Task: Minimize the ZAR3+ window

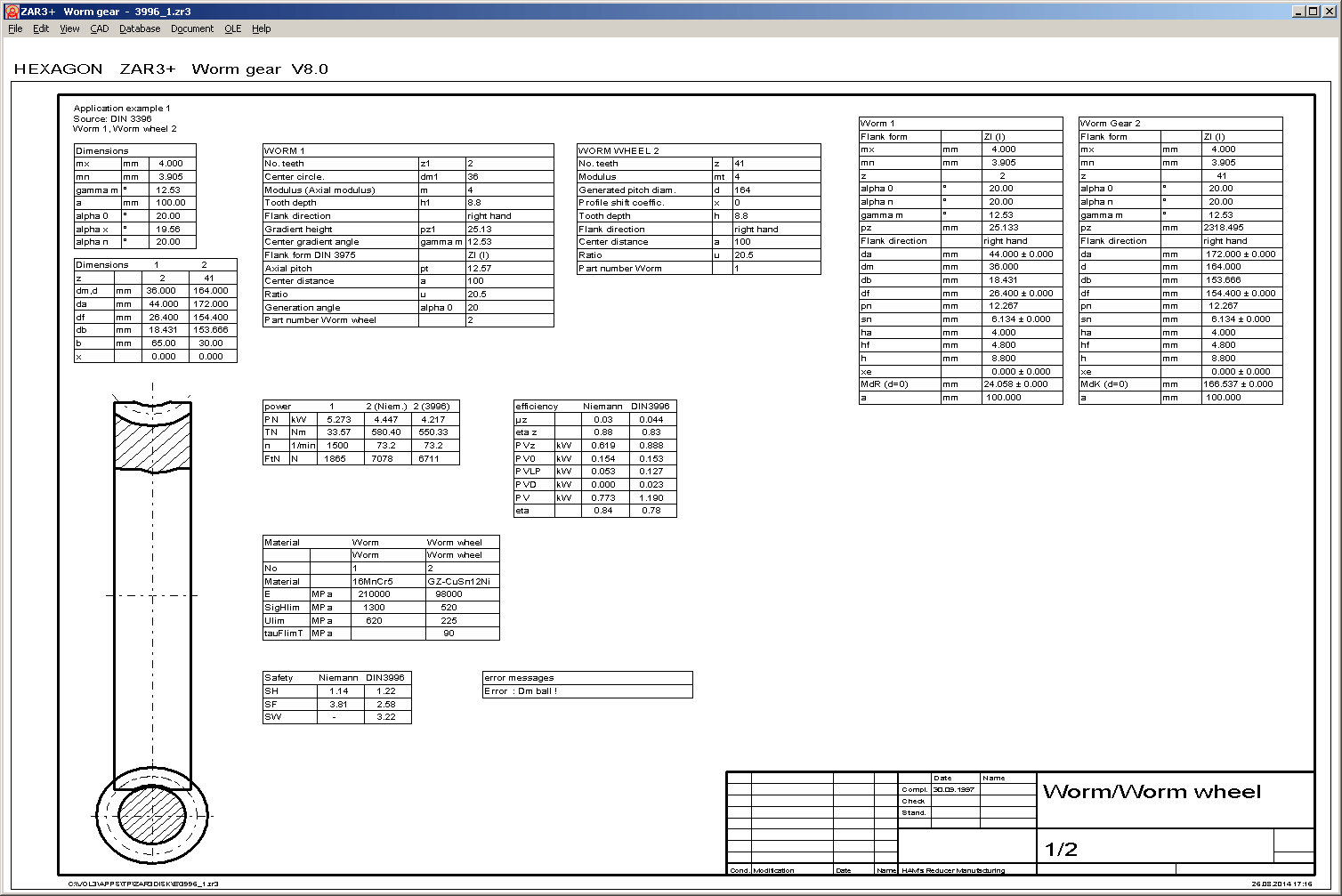Action: [1300, 12]
